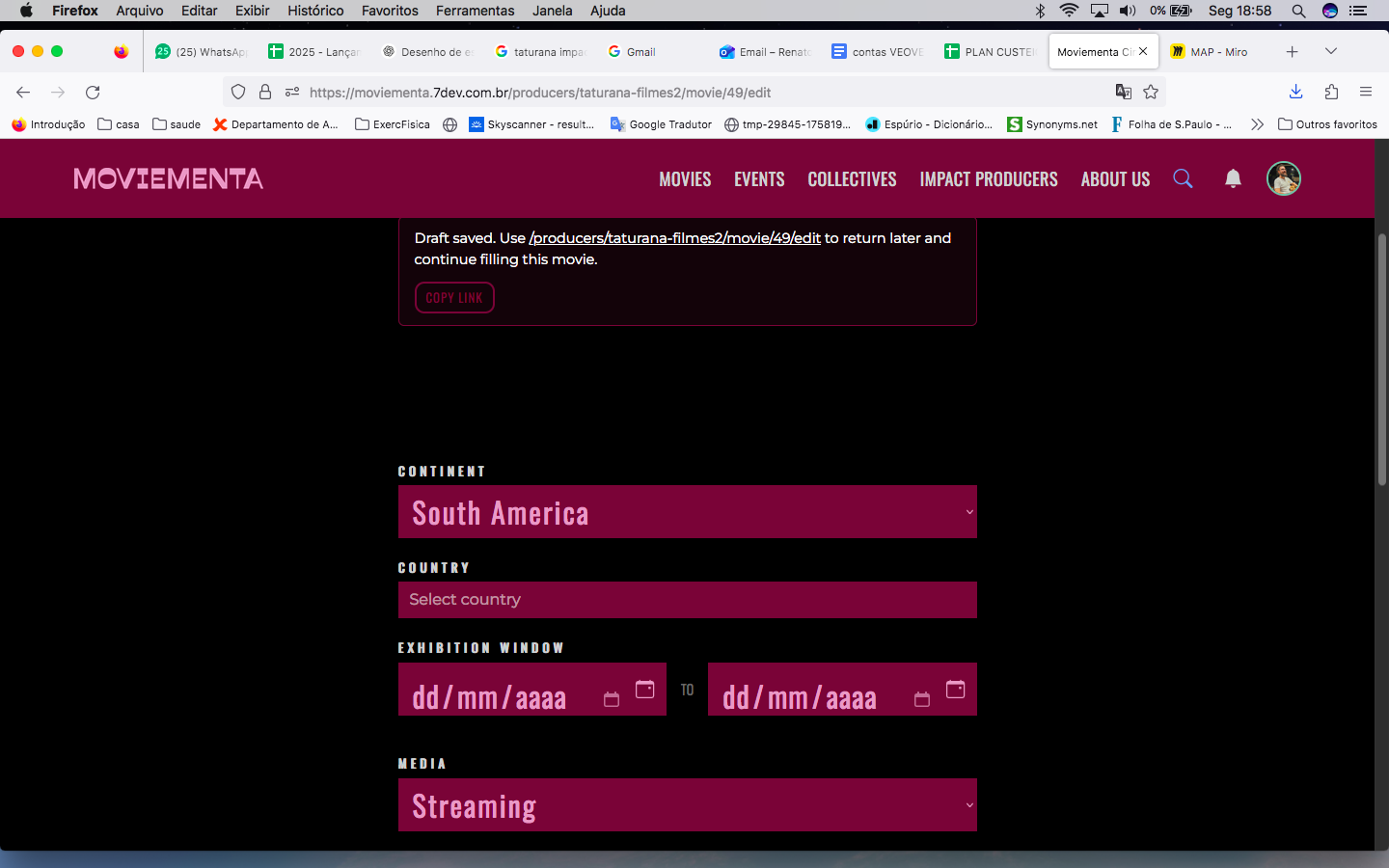Open the Firefox extensions puzzle icon
The image size is (1389, 868).
(1331, 93)
